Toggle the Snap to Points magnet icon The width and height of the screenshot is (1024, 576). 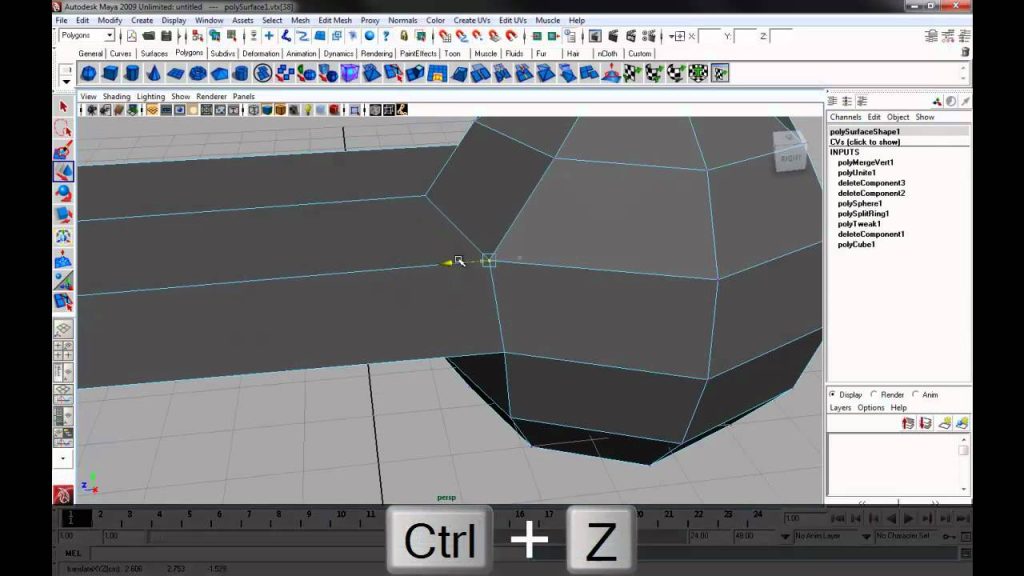point(478,36)
